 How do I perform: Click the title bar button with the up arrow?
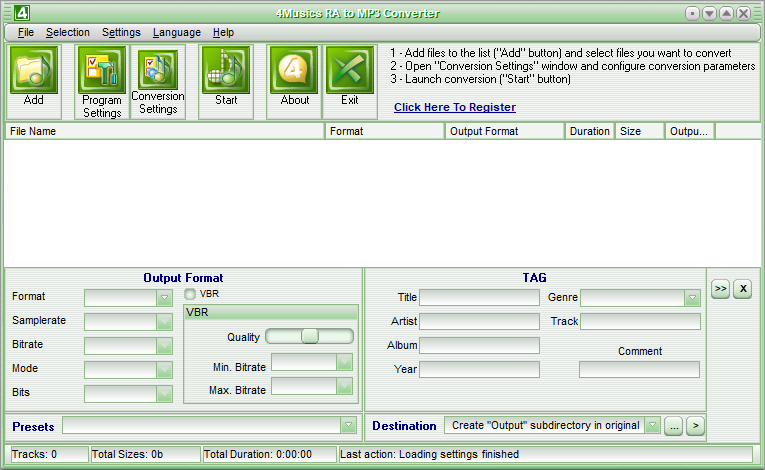click(x=726, y=14)
